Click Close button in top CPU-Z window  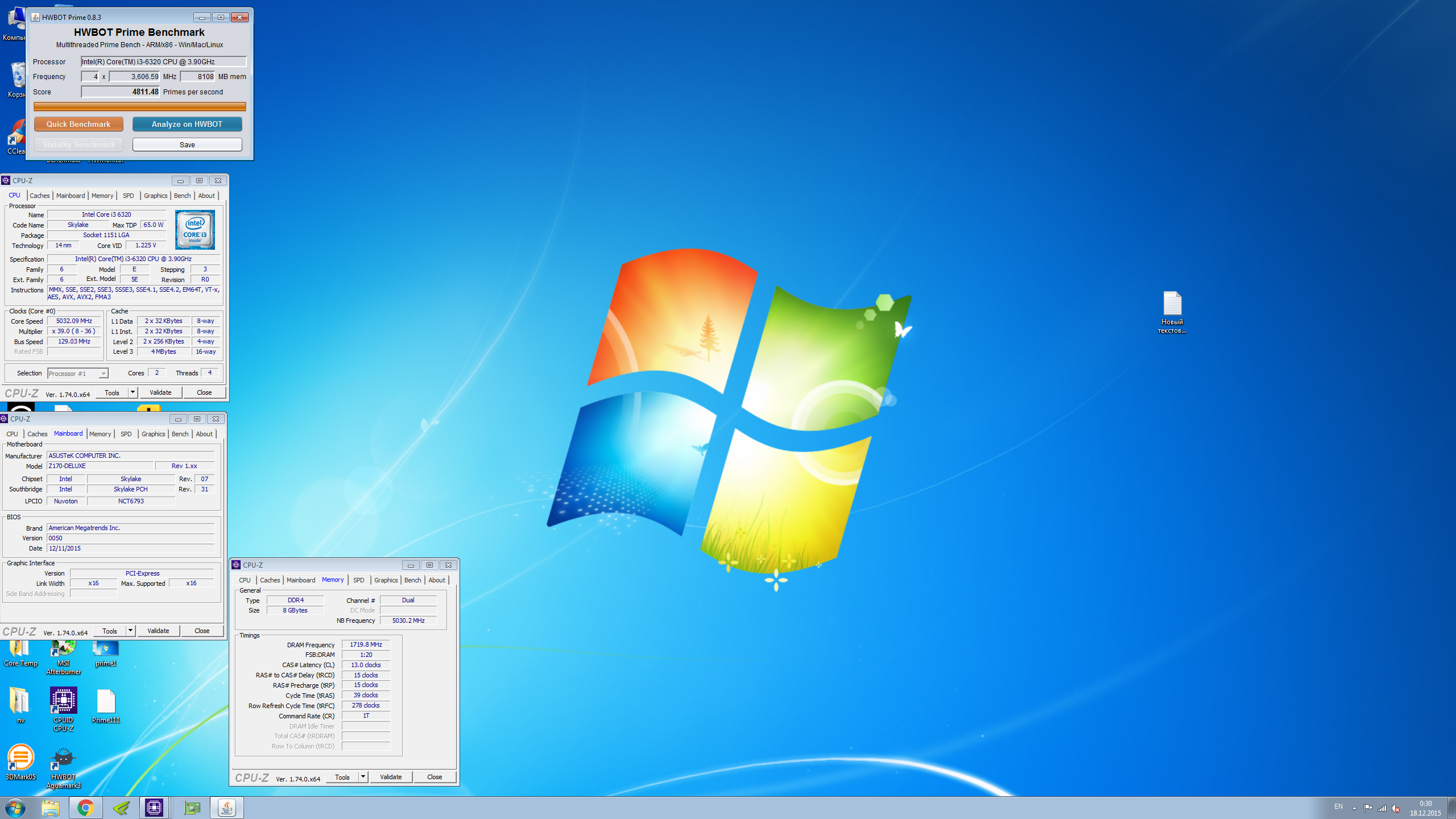pos(204,392)
